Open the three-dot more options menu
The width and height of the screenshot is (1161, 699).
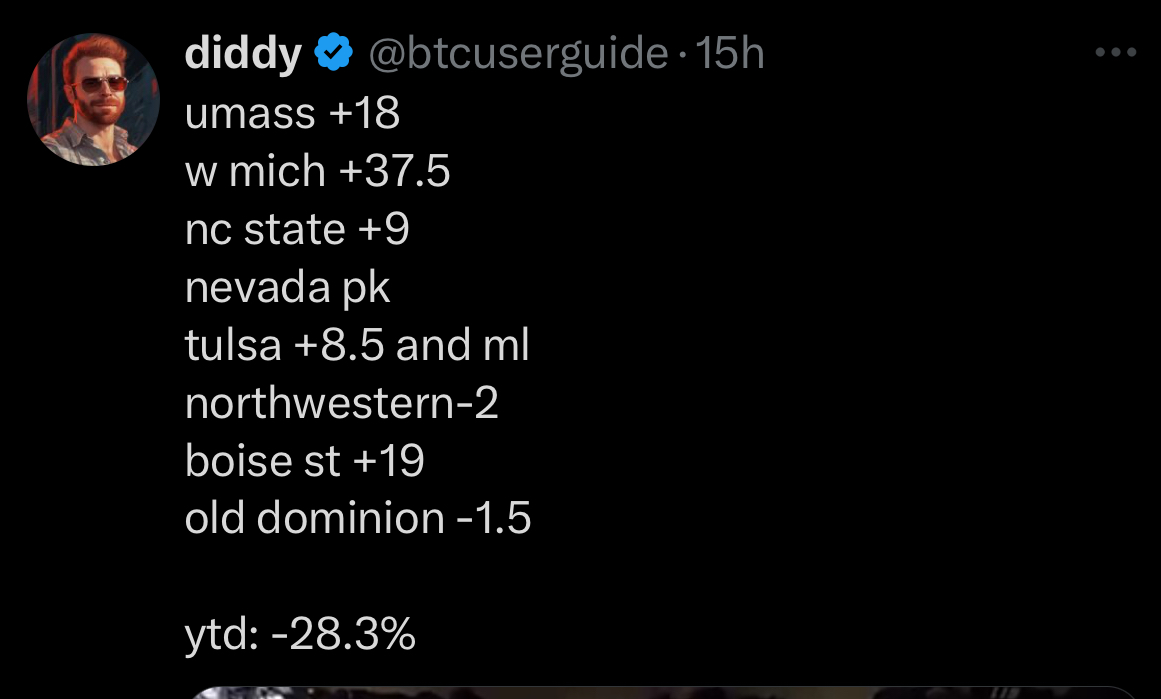coord(1116,54)
